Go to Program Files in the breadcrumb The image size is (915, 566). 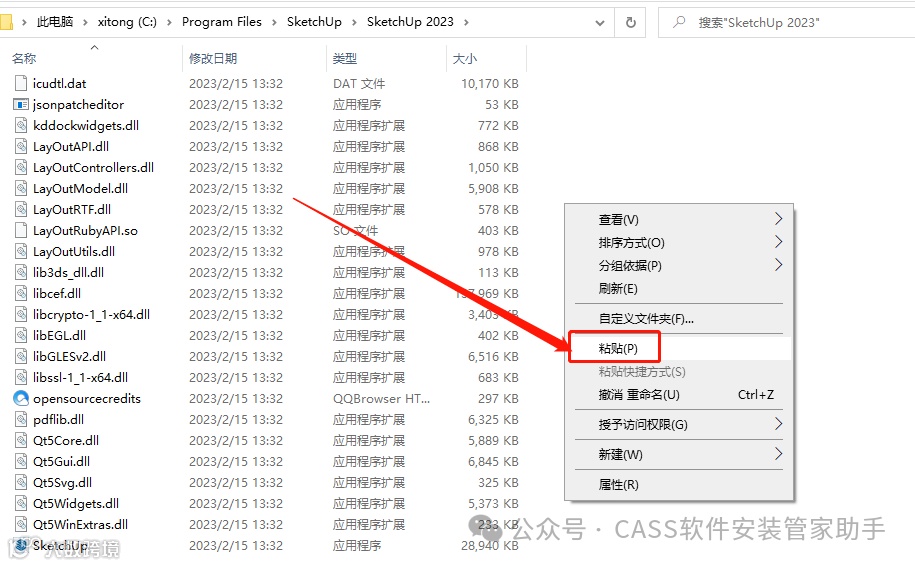click(222, 22)
